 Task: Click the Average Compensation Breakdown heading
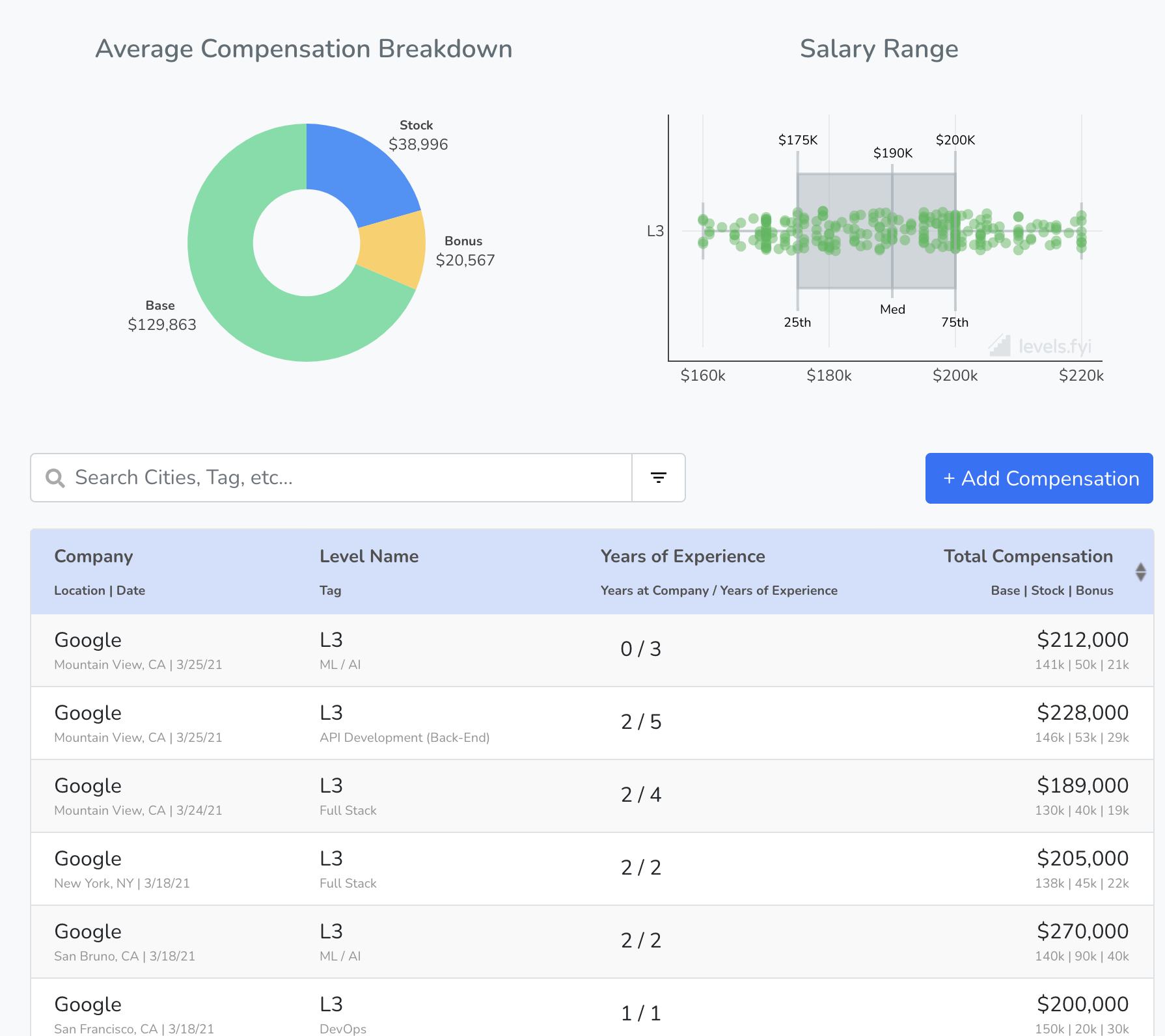click(x=304, y=49)
